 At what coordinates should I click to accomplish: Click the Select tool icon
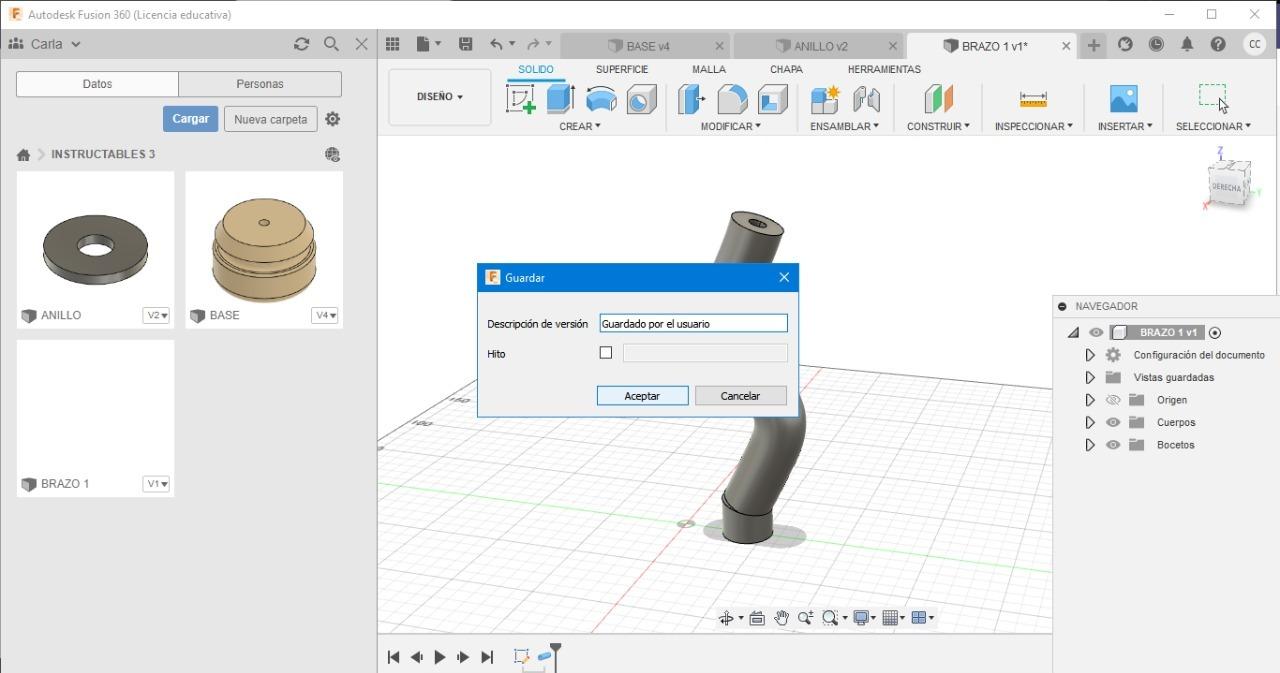pyautogui.click(x=1212, y=97)
